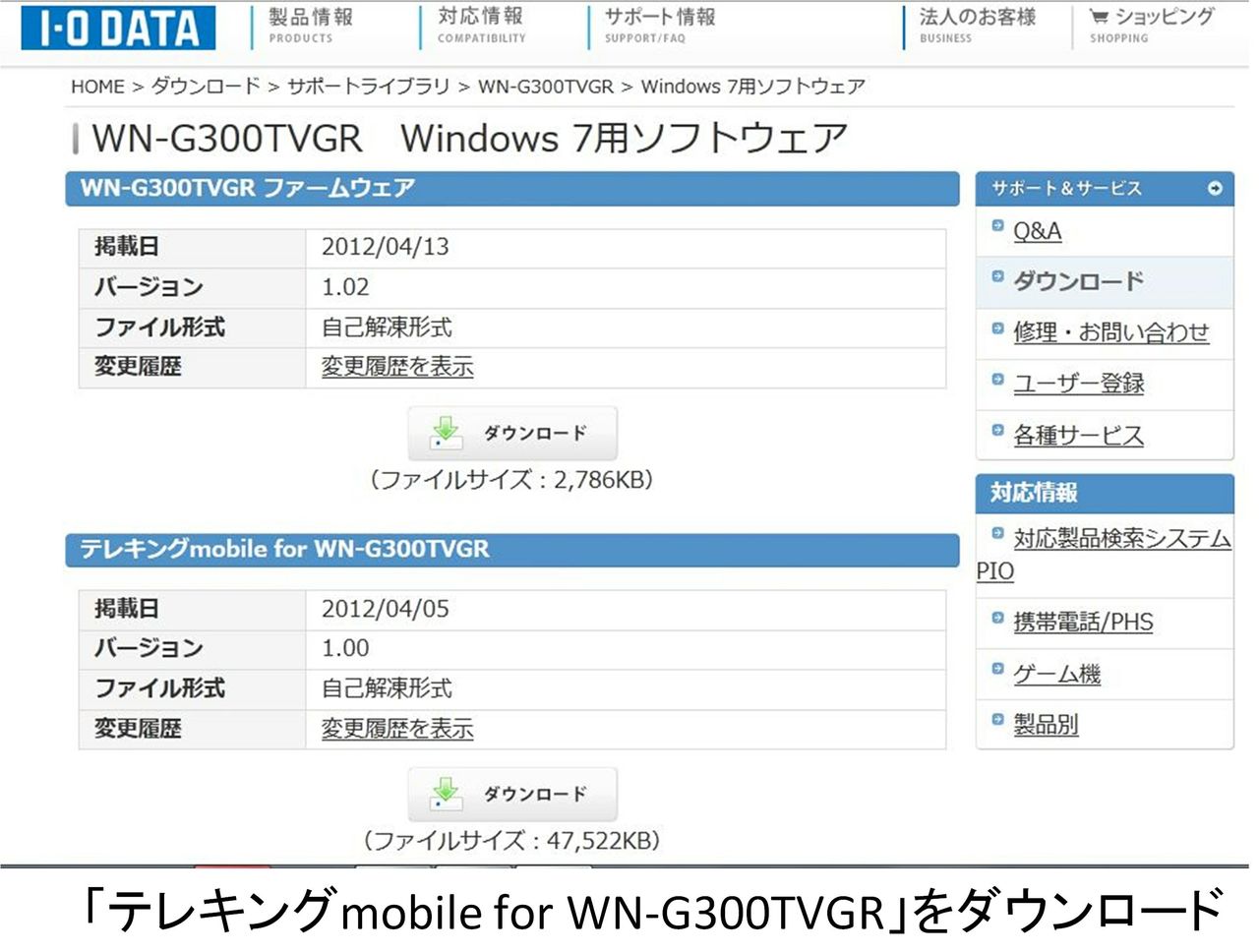
Task: Go to HOME in the breadcrumb
Action: tap(97, 87)
